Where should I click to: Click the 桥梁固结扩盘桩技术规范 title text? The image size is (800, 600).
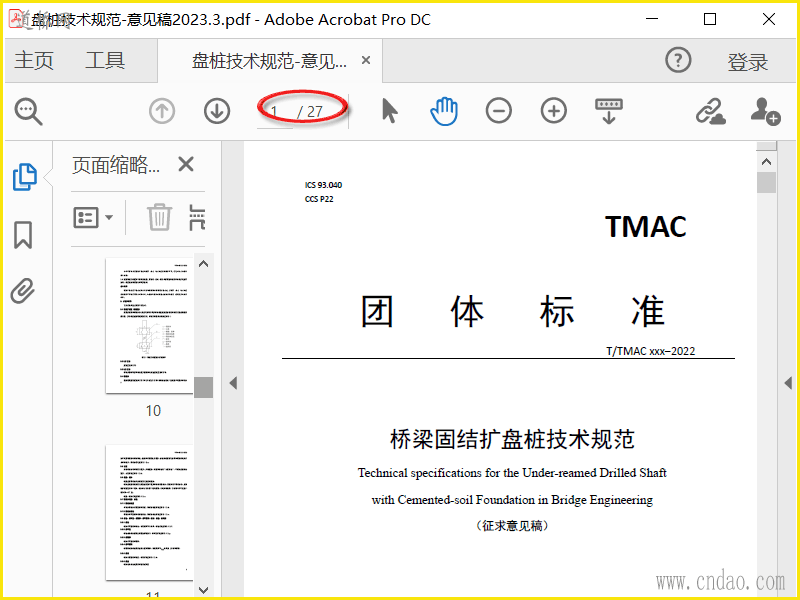coord(512,439)
